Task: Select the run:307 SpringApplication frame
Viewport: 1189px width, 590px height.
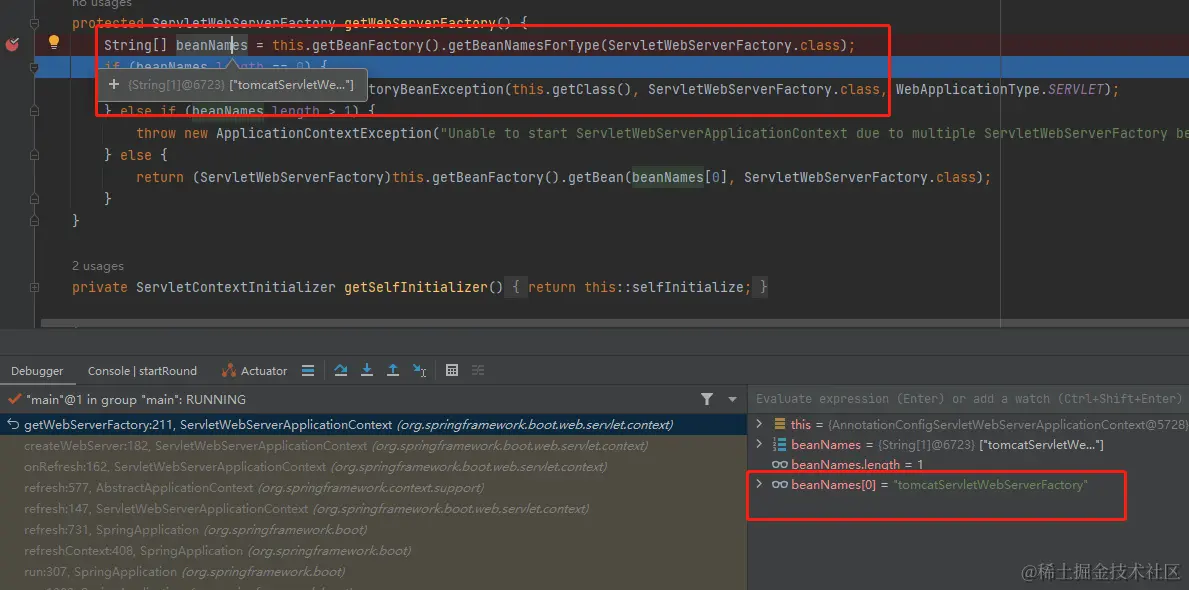Action: [x=373, y=572]
